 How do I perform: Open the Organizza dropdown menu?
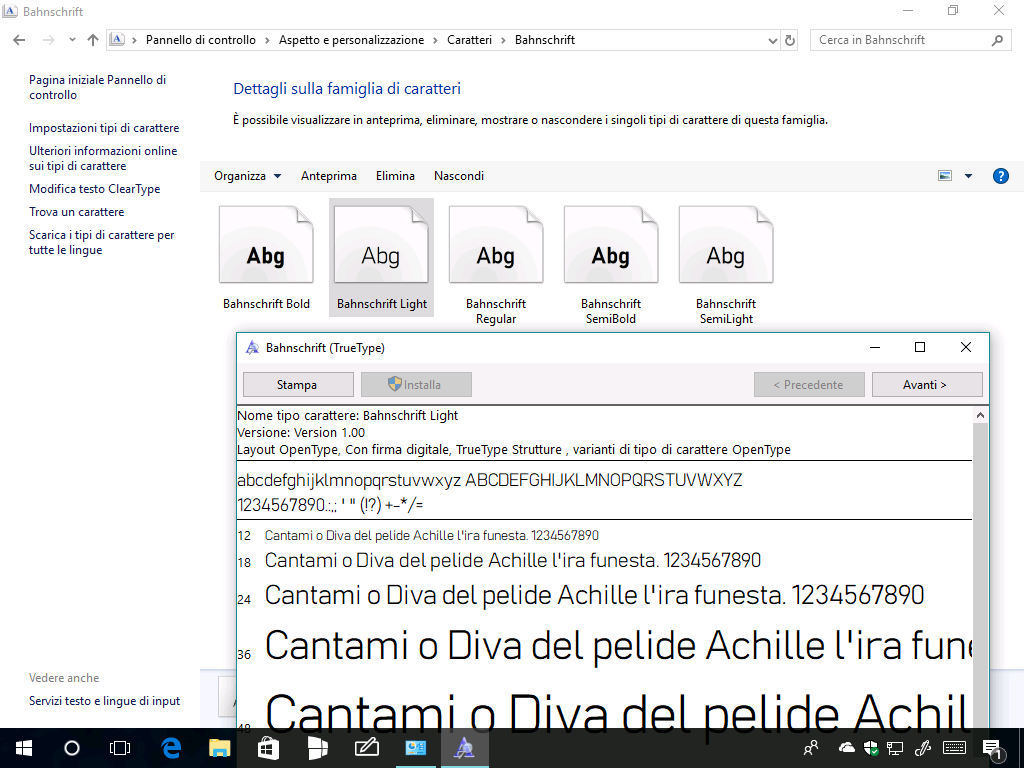[248, 176]
